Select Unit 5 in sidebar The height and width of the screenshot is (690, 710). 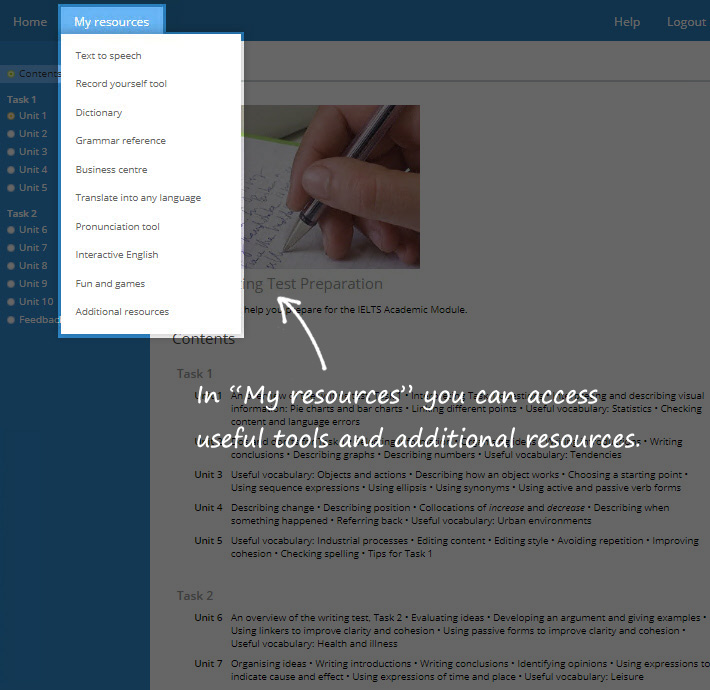[32, 188]
